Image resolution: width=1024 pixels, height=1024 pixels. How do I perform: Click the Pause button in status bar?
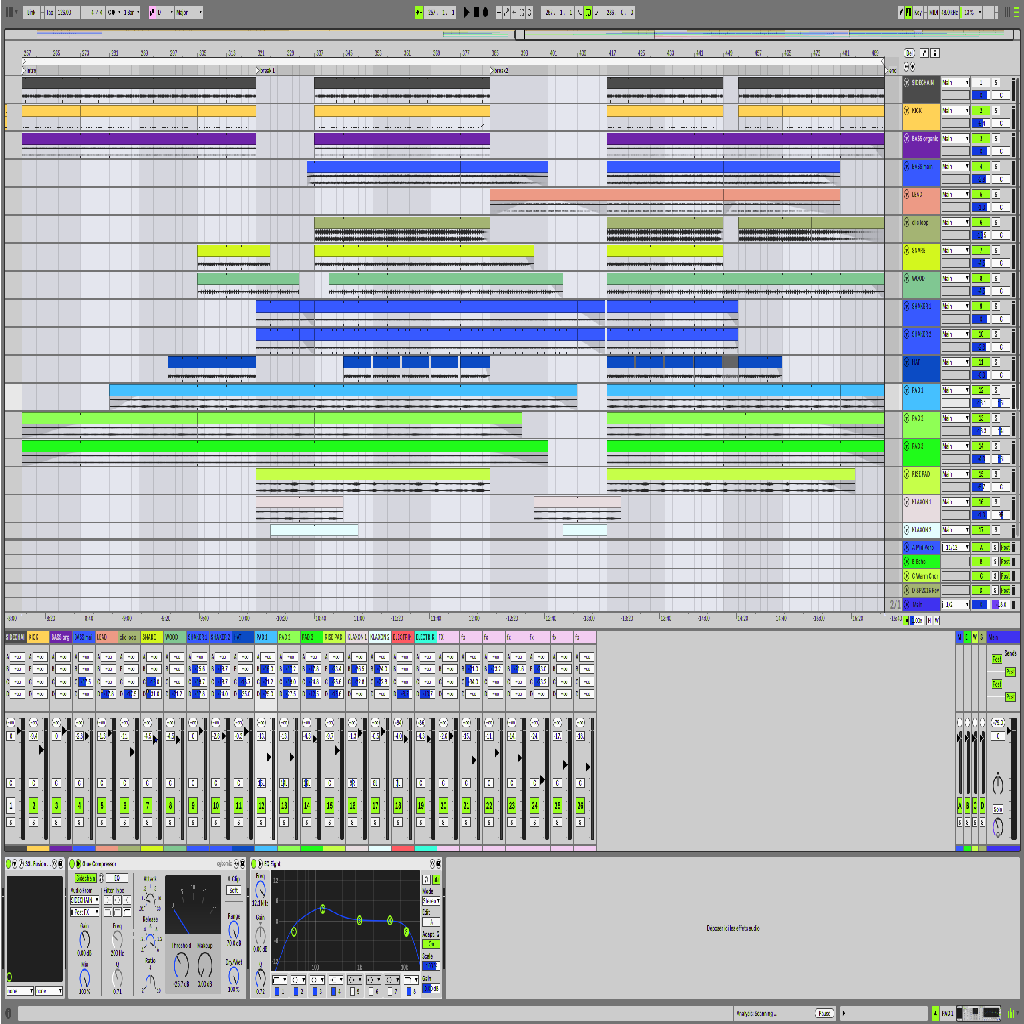pos(825,1013)
